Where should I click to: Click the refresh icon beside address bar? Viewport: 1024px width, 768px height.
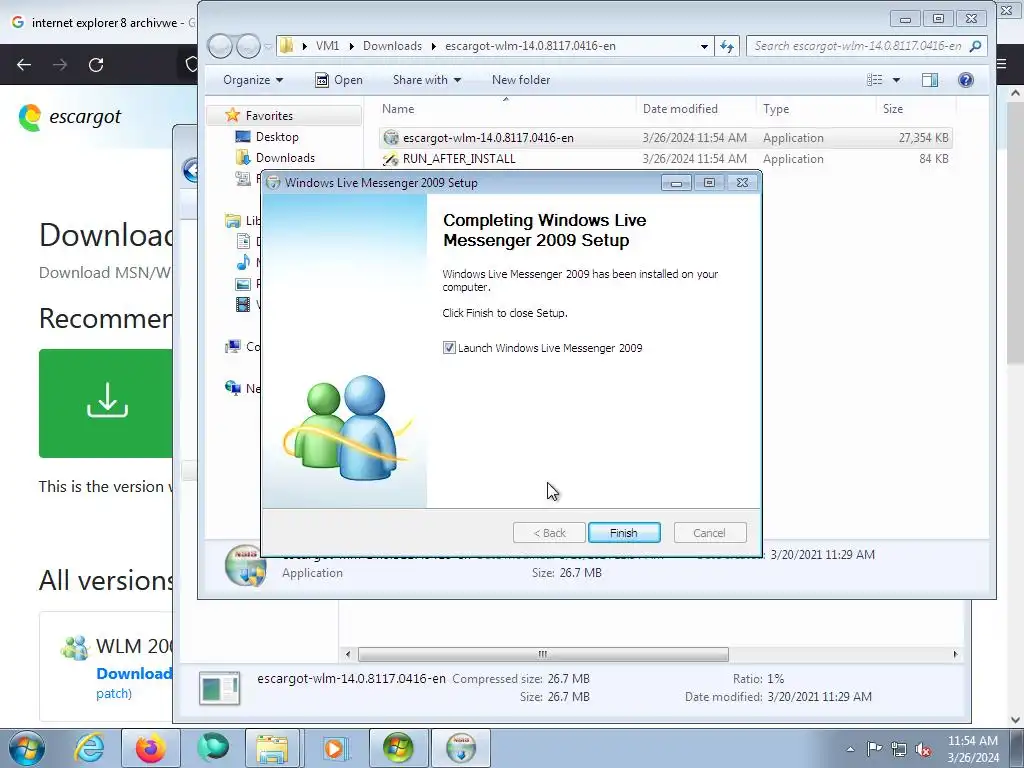(x=727, y=46)
